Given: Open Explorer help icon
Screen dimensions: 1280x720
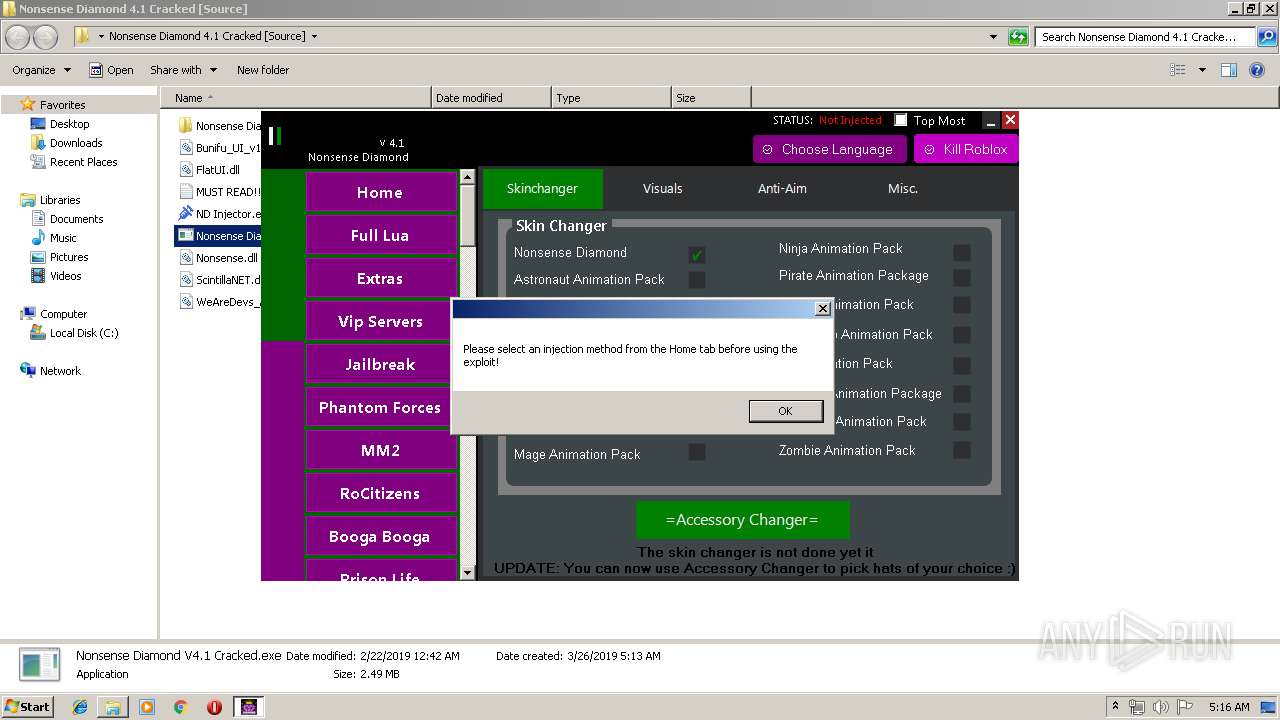Looking at the screenshot, I should click(x=1257, y=70).
